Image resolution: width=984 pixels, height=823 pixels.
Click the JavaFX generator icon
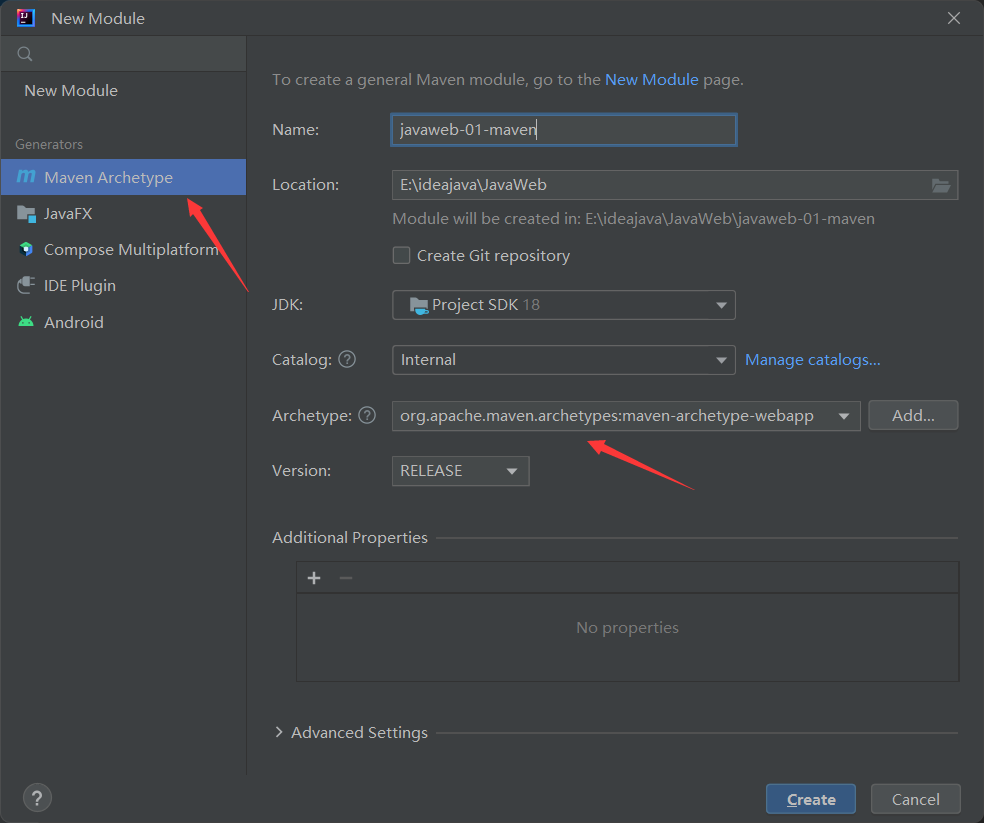coord(25,213)
